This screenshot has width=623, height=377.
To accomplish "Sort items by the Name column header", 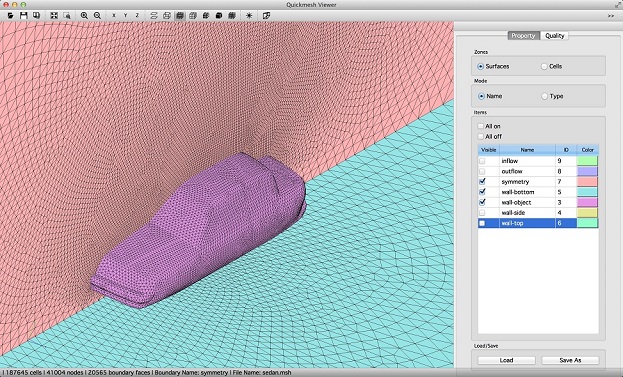I will pos(527,150).
